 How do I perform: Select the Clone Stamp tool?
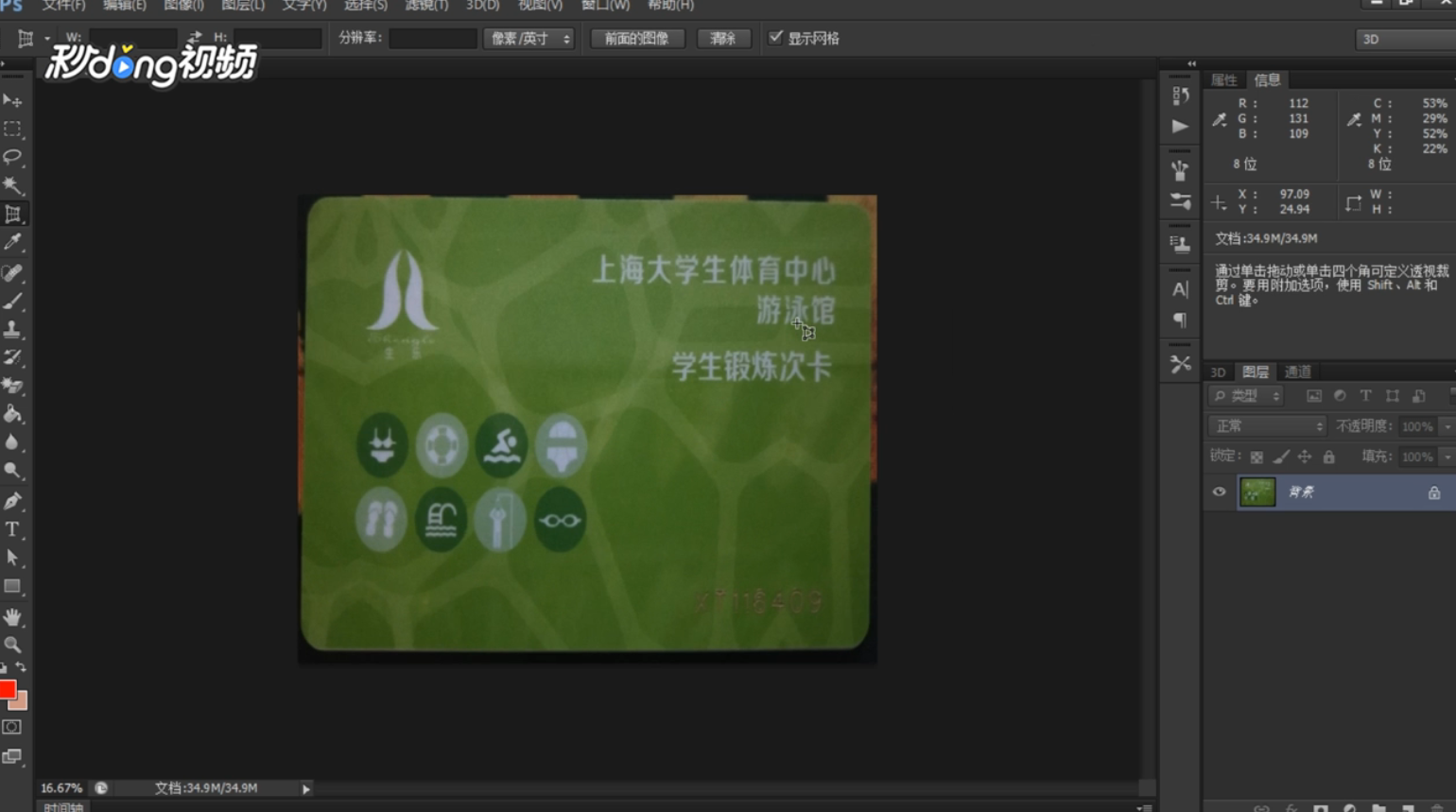tap(12, 330)
